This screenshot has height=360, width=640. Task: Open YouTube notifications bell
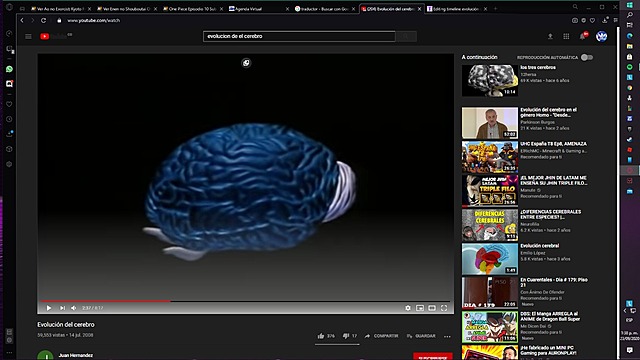[x=582, y=36]
